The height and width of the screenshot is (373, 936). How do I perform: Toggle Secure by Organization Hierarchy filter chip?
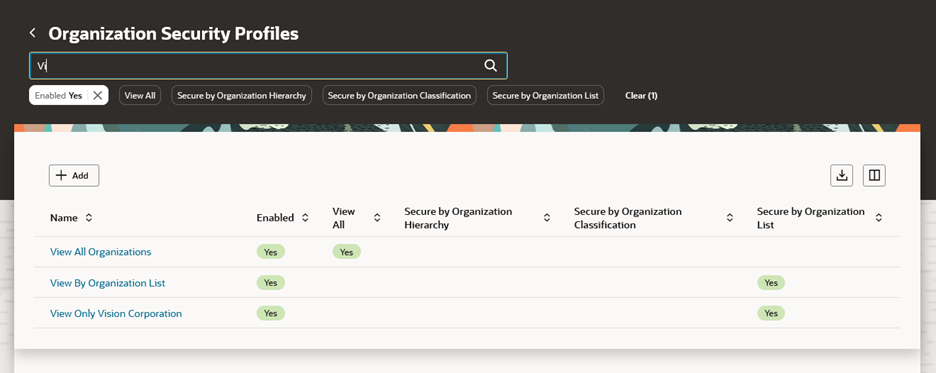point(242,95)
